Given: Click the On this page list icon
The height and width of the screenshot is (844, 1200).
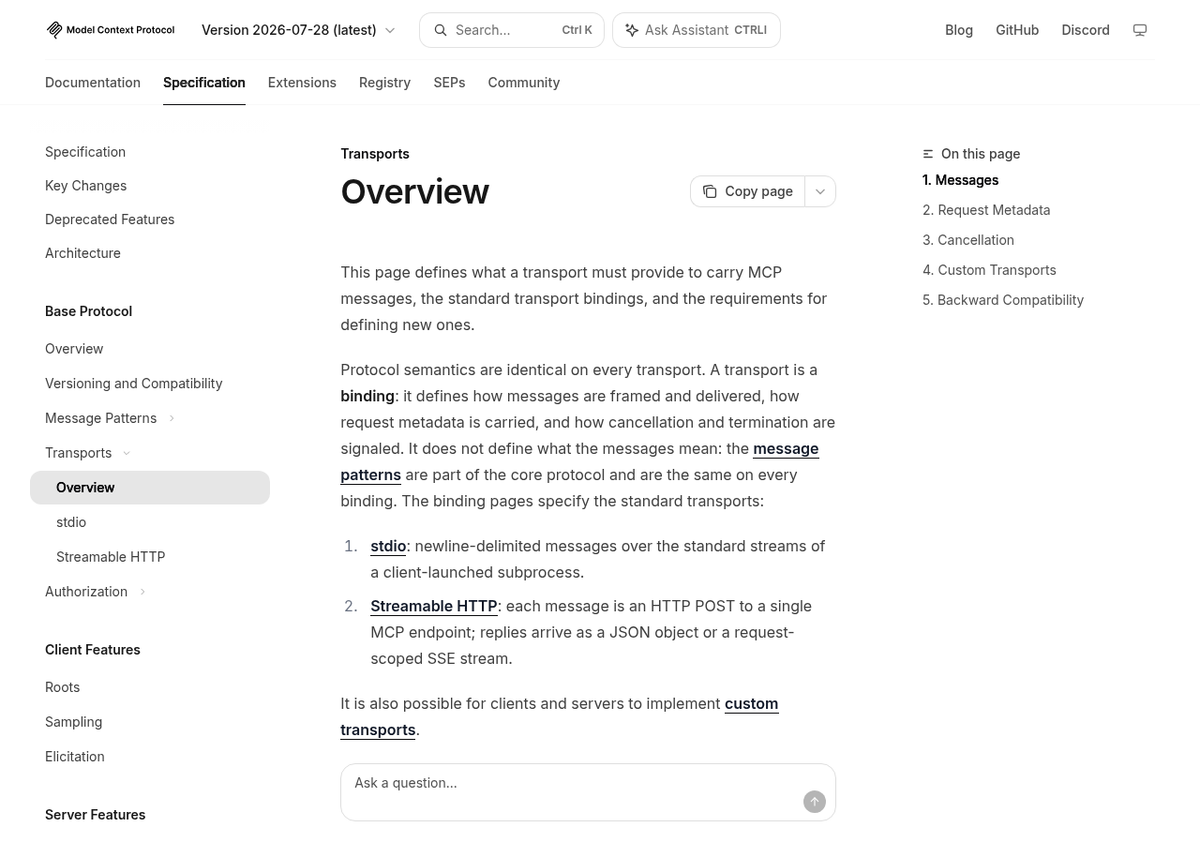Looking at the screenshot, I should (928, 154).
